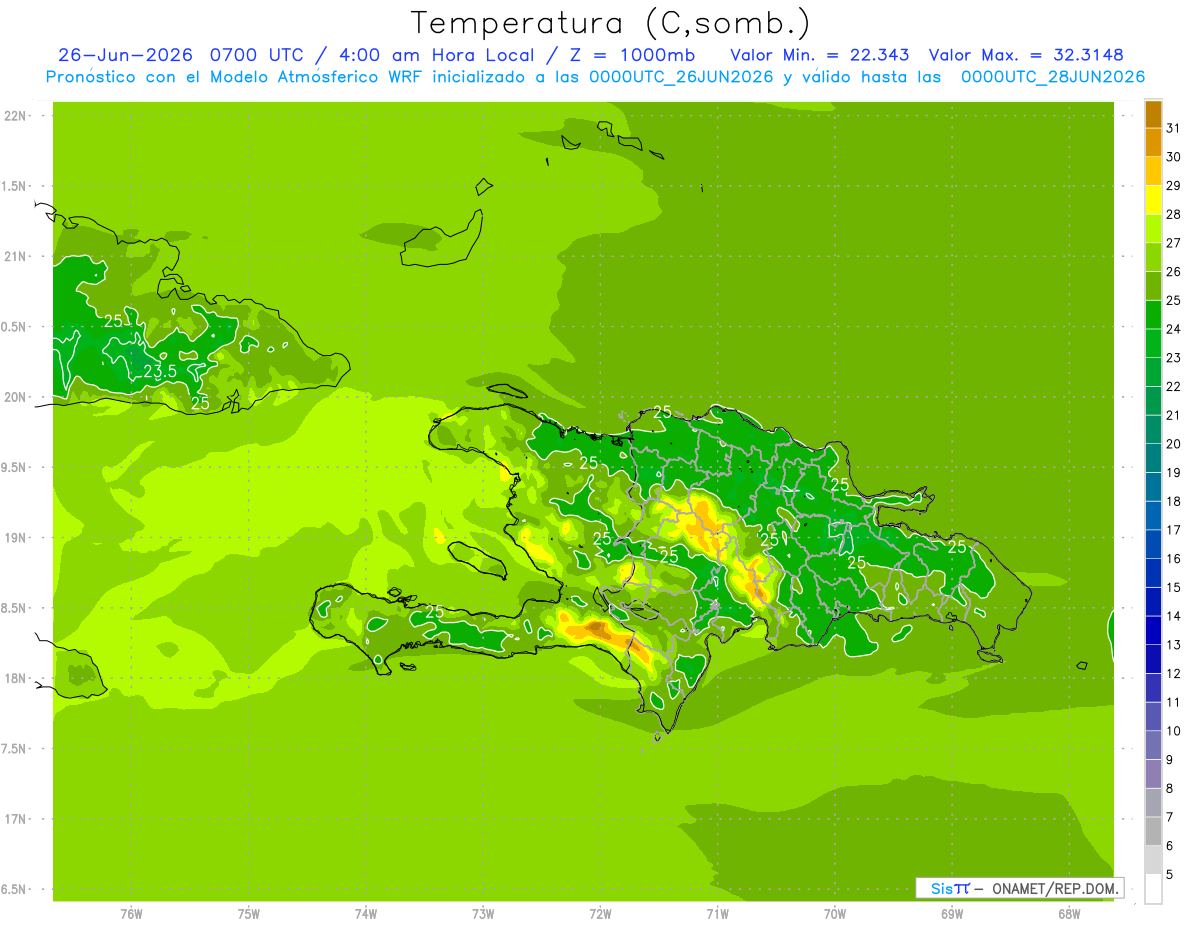
Task: Select the 24 degree green legend swatch
Action: click(1153, 315)
